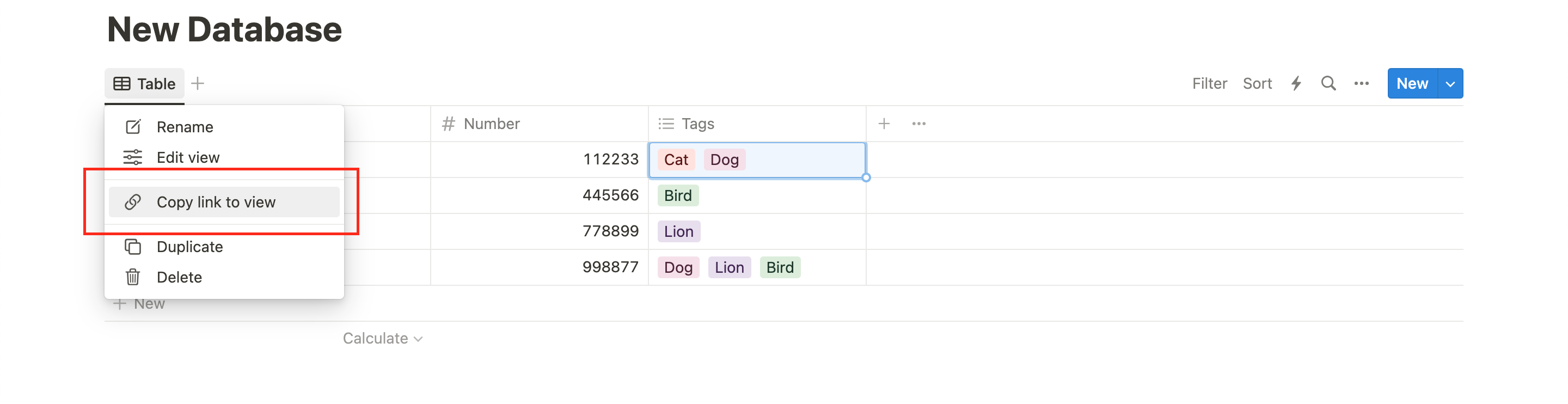Click the trash icon next to Delete
The image size is (1568, 404).
(132, 277)
